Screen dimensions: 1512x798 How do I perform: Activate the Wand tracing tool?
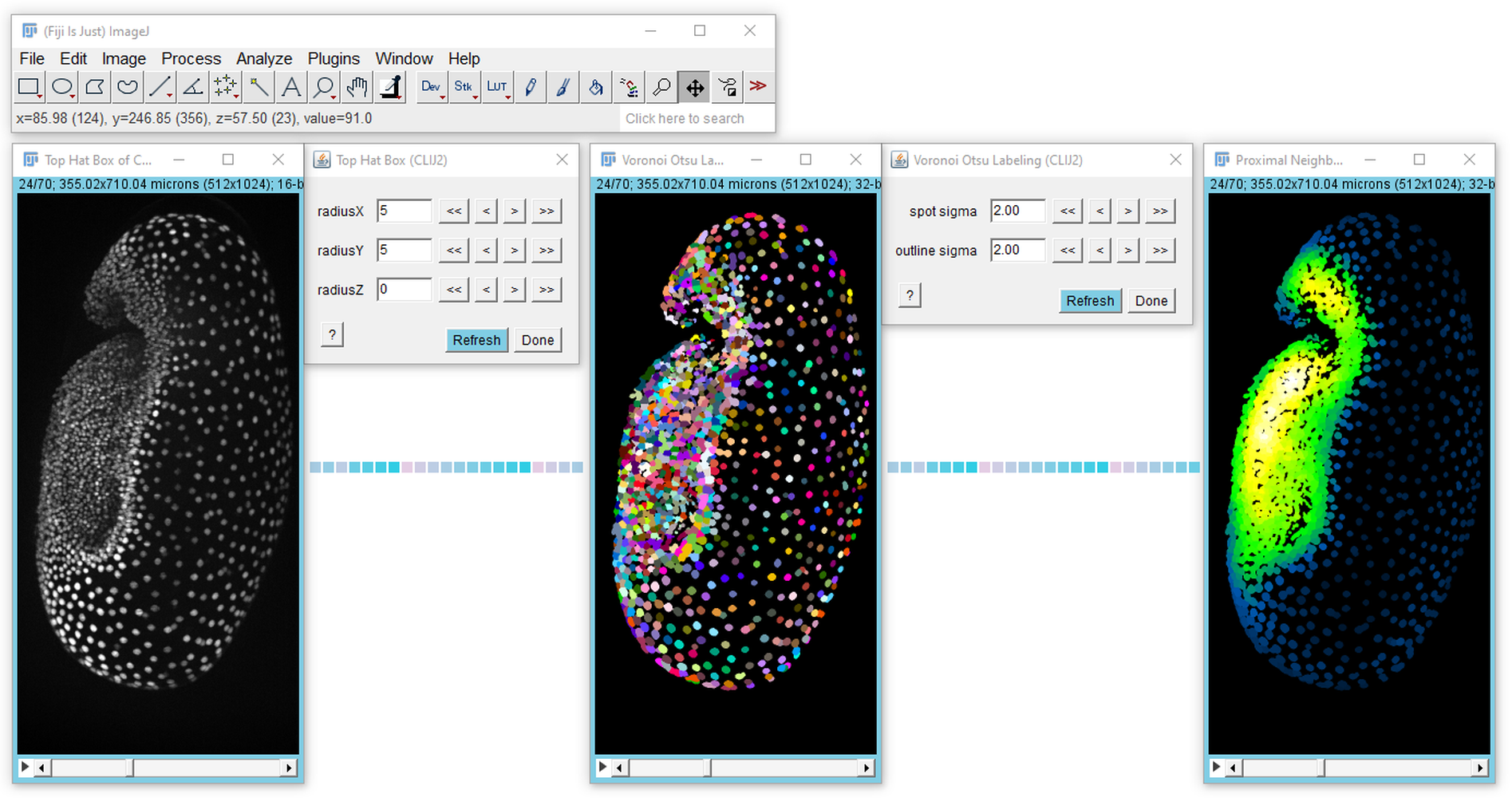pyautogui.click(x=259, y=87)
